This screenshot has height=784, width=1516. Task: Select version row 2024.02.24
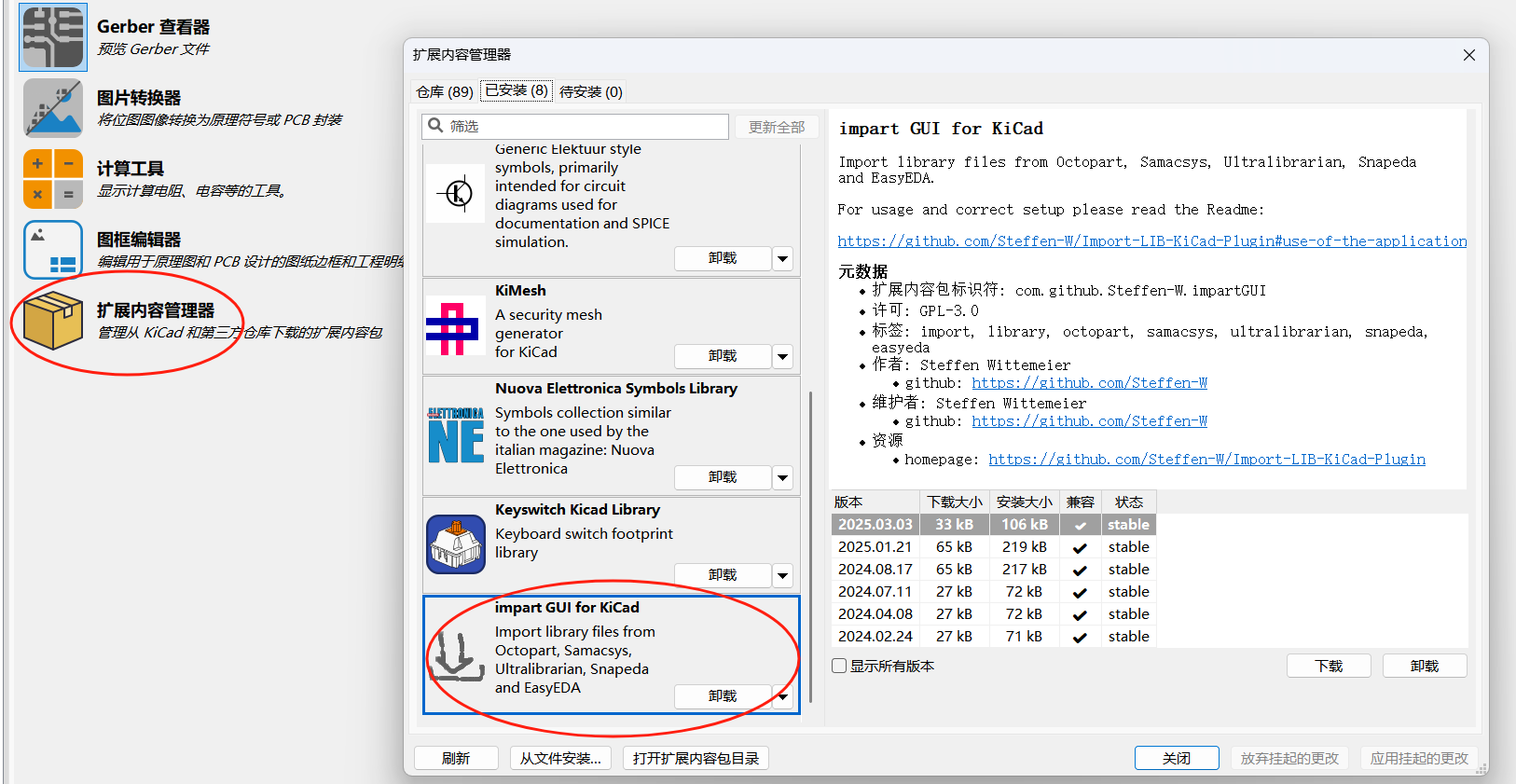pos(994,637)
